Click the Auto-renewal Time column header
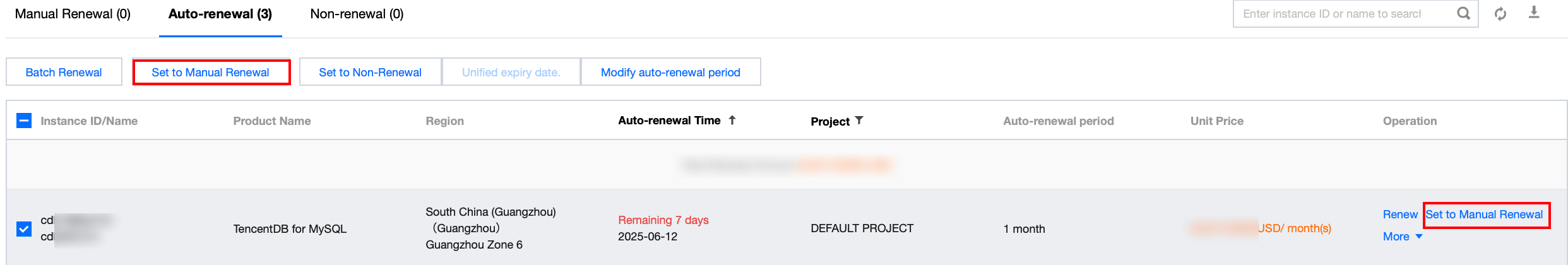The image size is (1568, 265). tap(669, 121)
